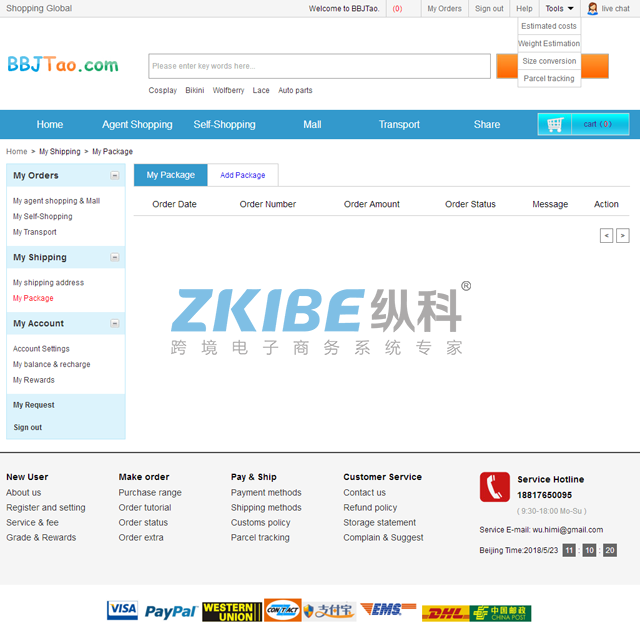
Task: Open Customs policy footer link
Action: pyautogui.click(x=260, y=523)
